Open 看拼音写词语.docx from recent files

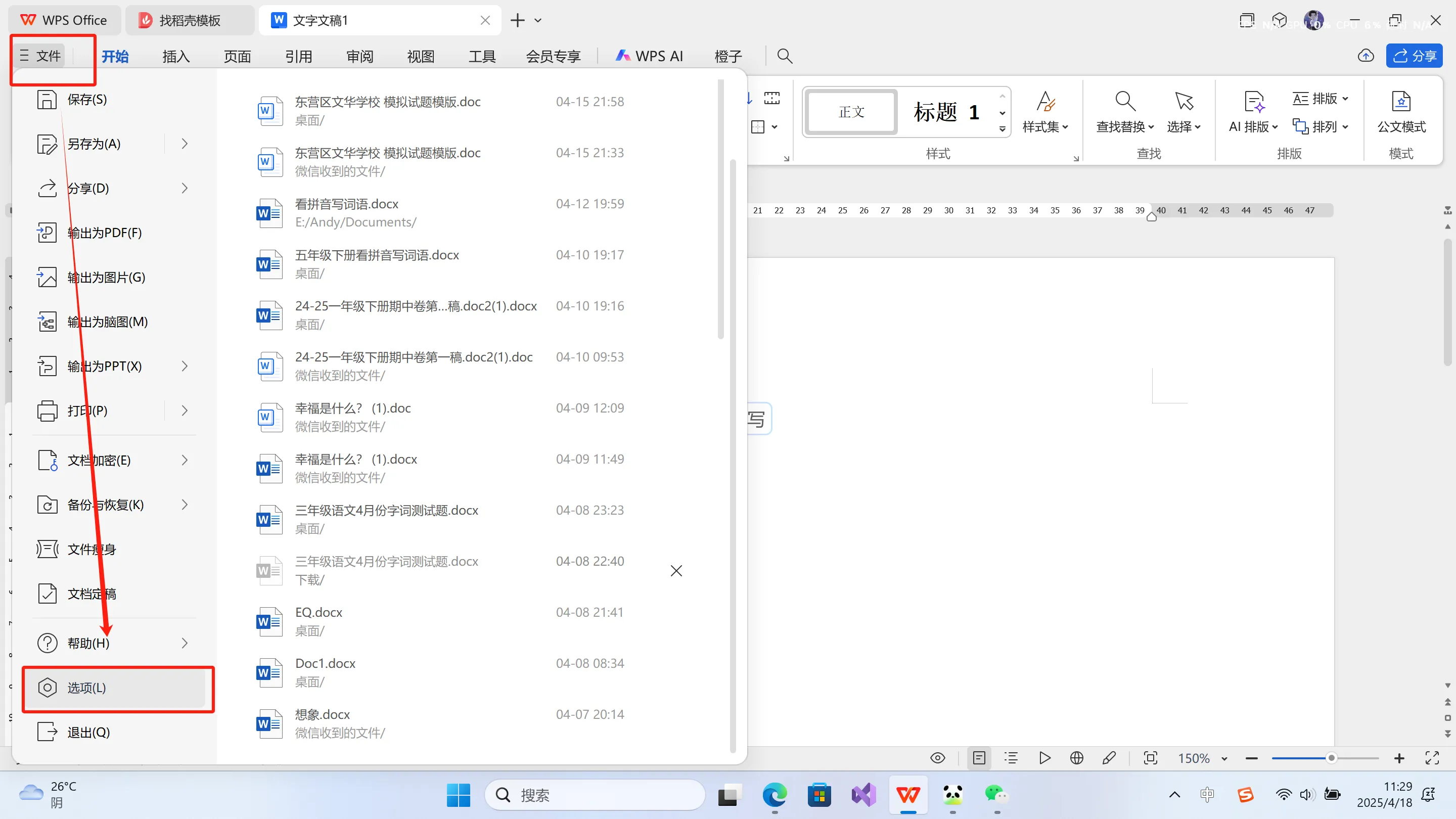(346, 203)
